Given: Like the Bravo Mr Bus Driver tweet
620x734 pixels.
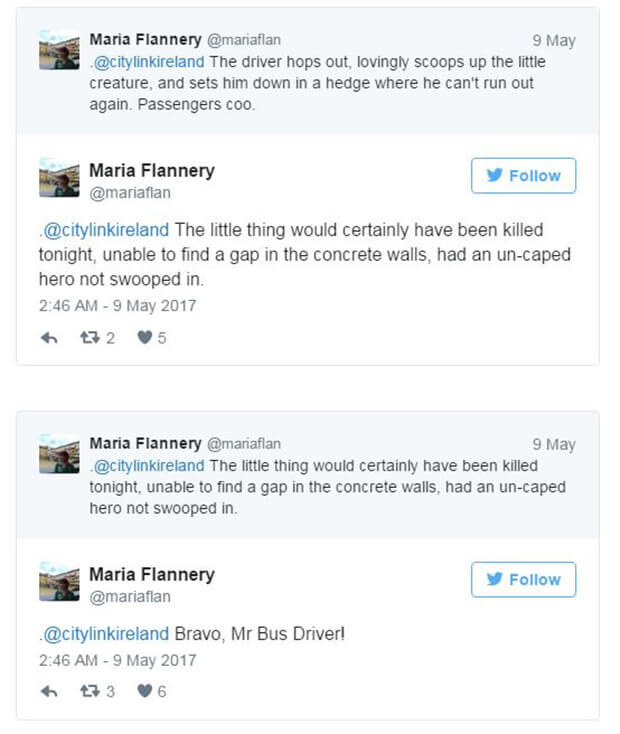Looking at the screenshot, I should point(152,691).
